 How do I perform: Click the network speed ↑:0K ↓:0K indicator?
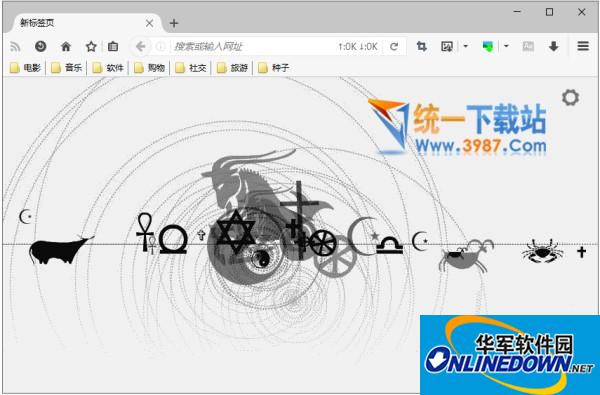[x=358, y=47]
